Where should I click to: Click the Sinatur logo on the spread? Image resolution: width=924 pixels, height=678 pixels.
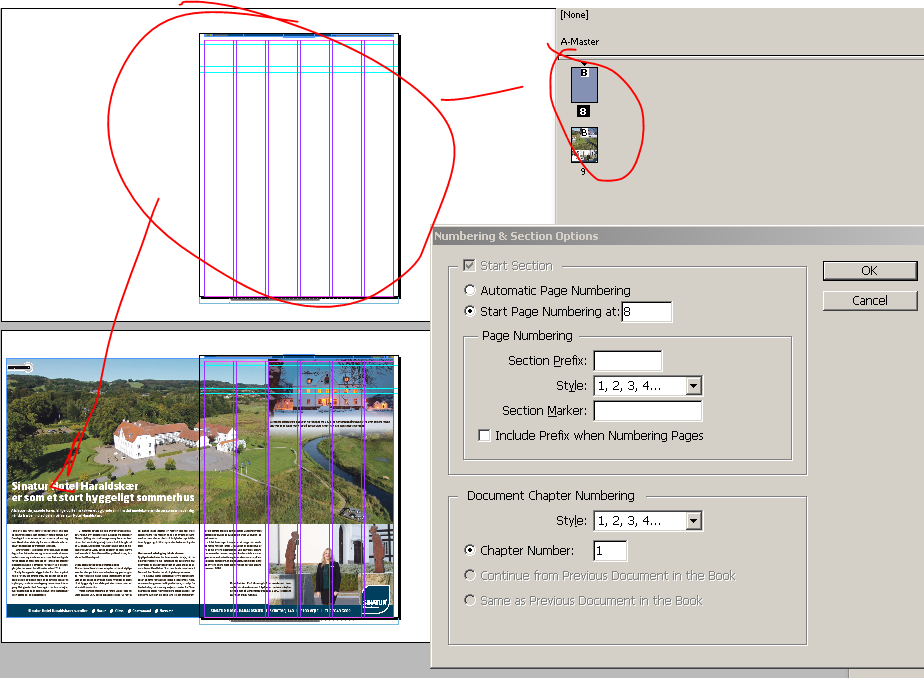(375, 600)
